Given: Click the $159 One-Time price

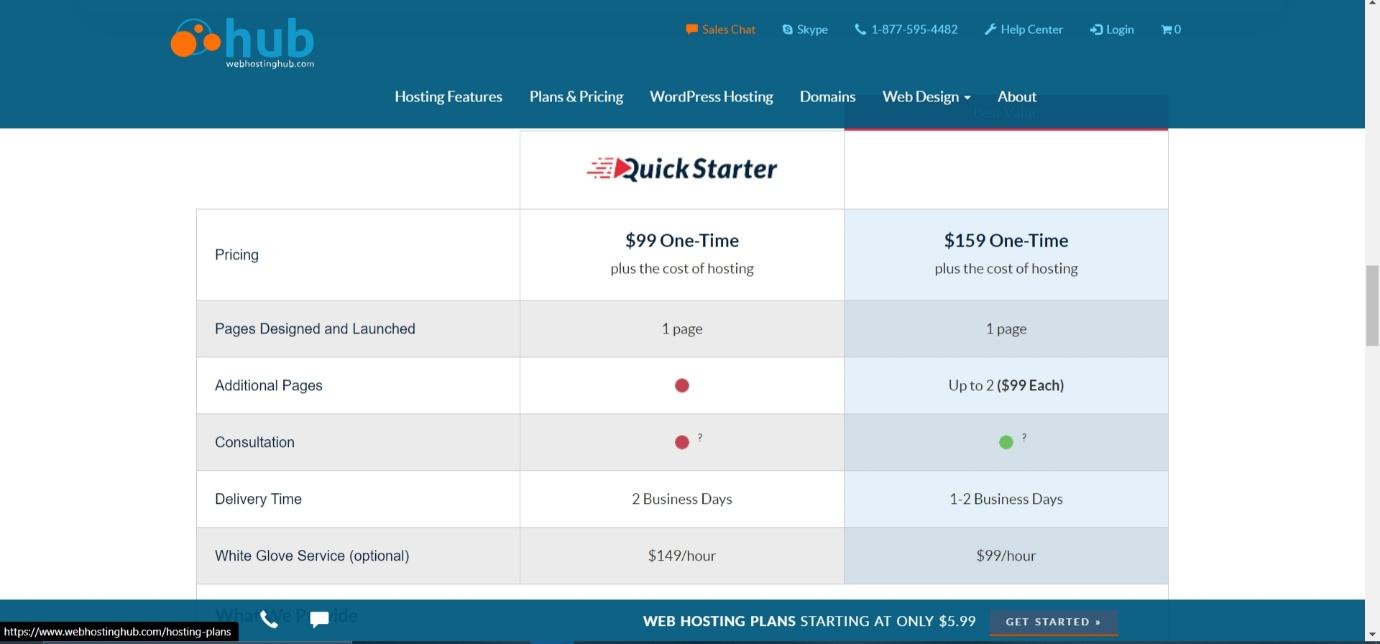Looking at the screenshot, I should tap(1006, 240).
